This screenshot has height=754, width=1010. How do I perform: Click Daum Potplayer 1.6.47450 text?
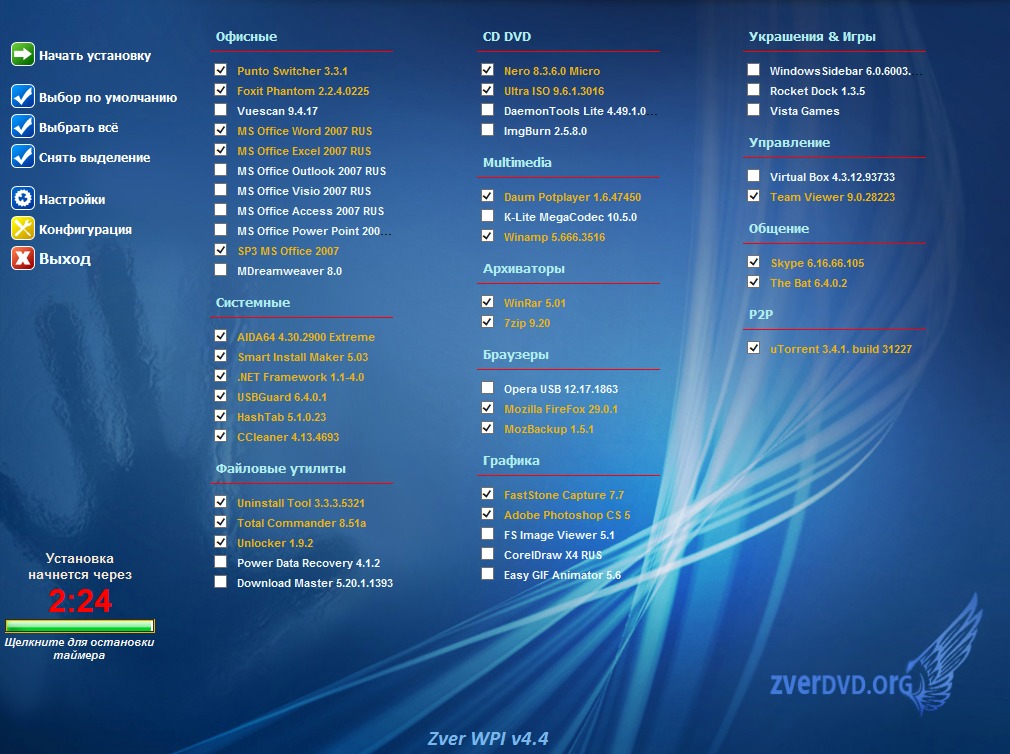coord(572,198)
